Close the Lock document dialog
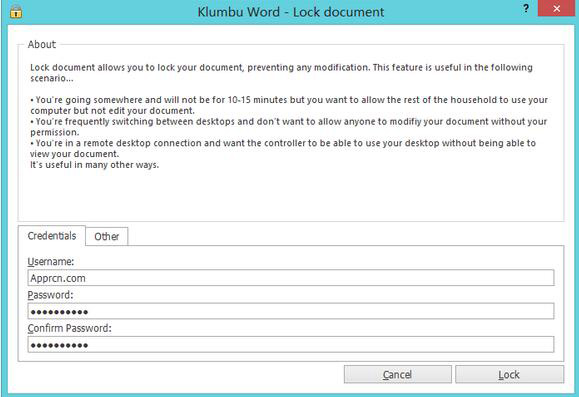The height and width of the screenshot is (397, 579). 556,8
